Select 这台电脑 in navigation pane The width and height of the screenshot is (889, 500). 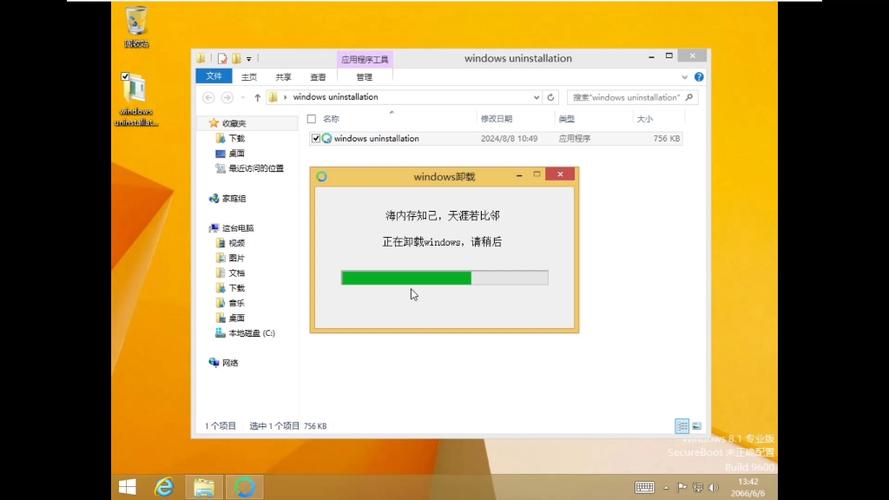click(238, 228)
